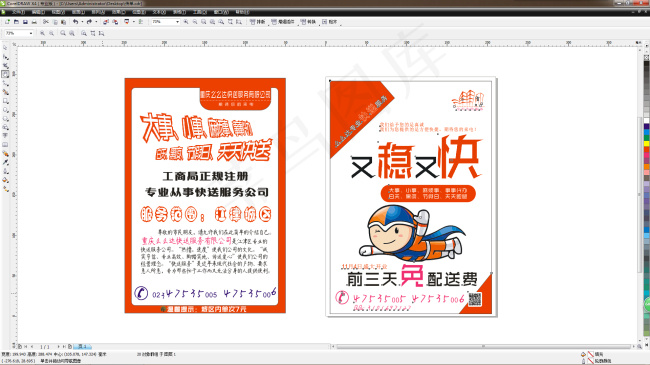Select the Eyedropper tool in the toolbox
Image resolution: width=650 pixels, height=365 pixels.
point(5,162)
